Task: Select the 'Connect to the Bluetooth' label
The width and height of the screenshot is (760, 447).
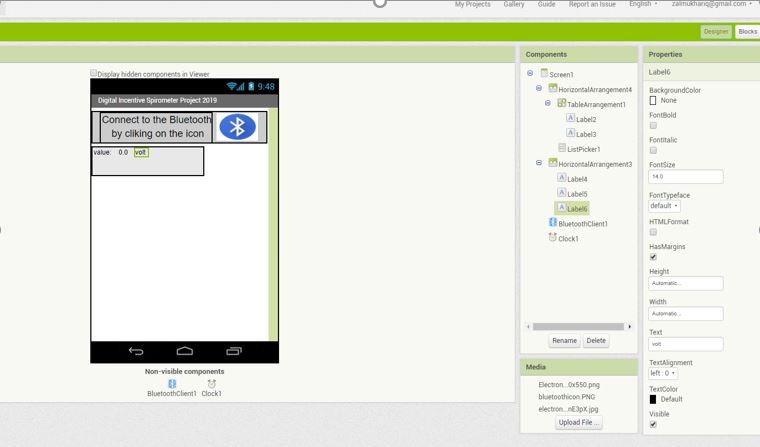Action: coord(157,127)
